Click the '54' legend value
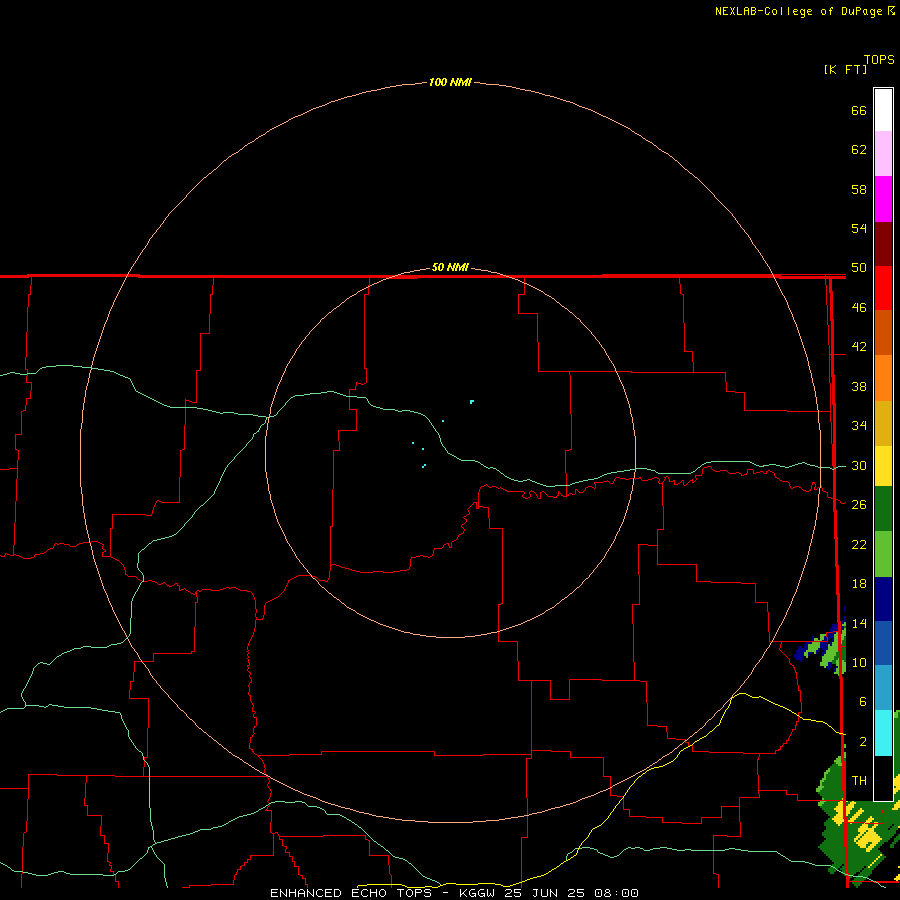Viewport: 900px width, 900px height. [x=859, y=228]
